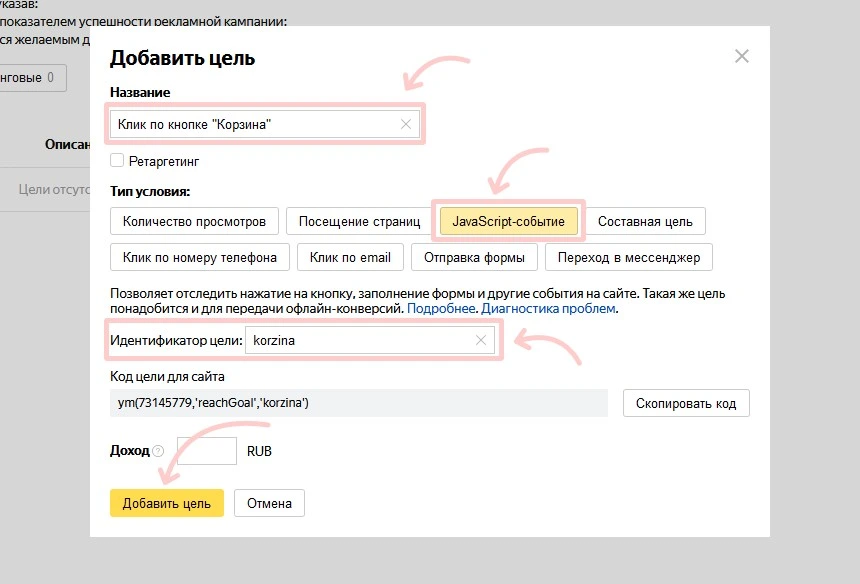Viewport: 860px width, 584px height.
Task: Click the Название text input field
Action: click(255, 124)
